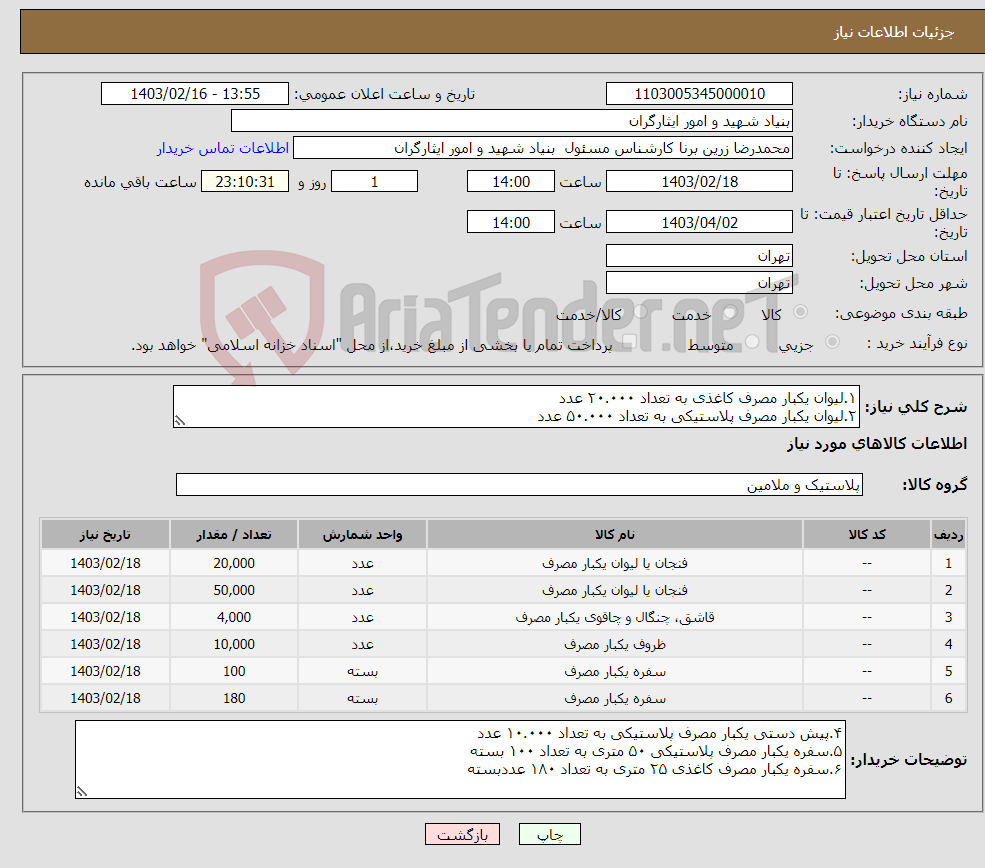
Task: Click resize handle of buyer notes textarea
Action: click(x=82, y=792)
